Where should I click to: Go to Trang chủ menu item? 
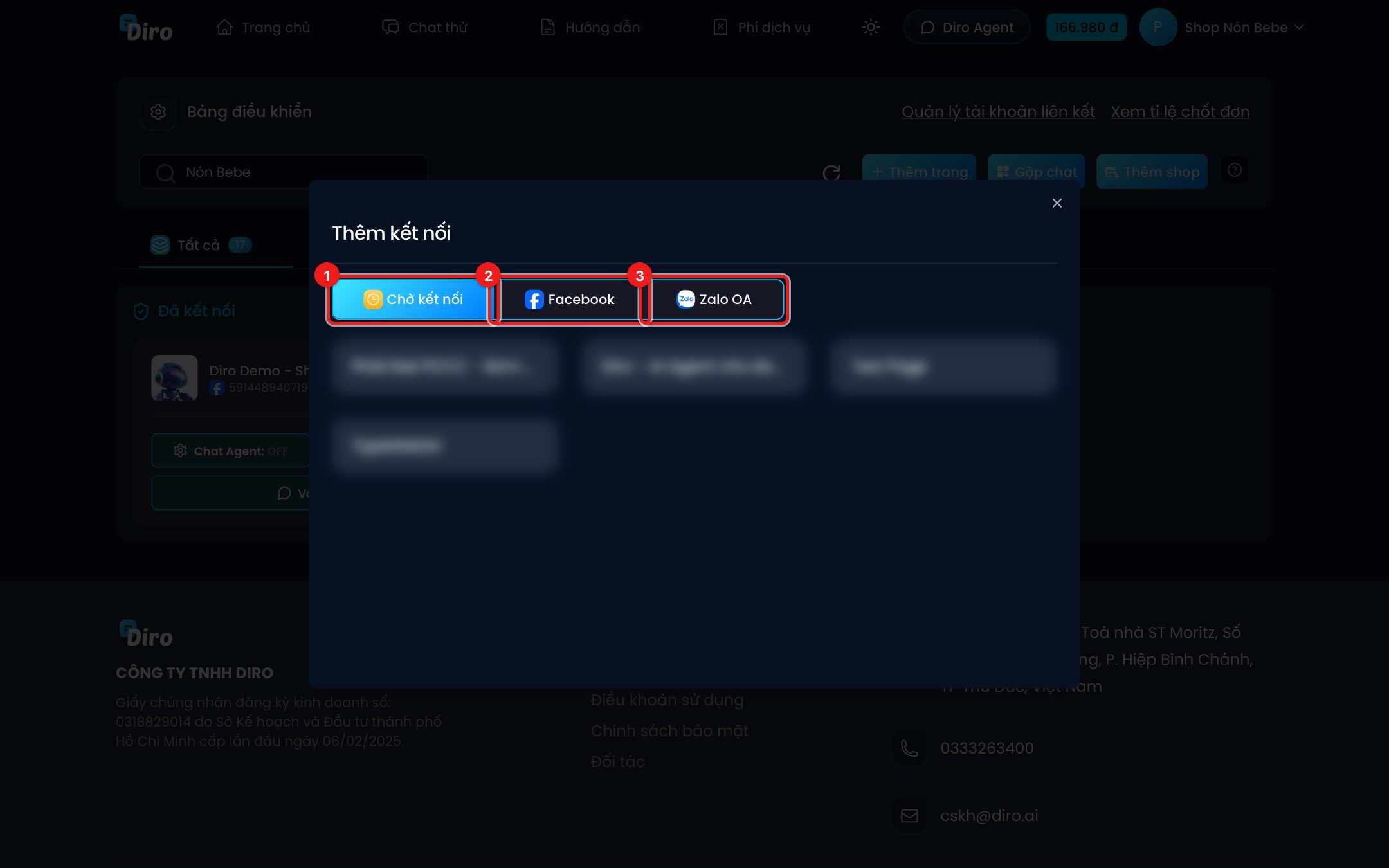click(x=263, y=28)
